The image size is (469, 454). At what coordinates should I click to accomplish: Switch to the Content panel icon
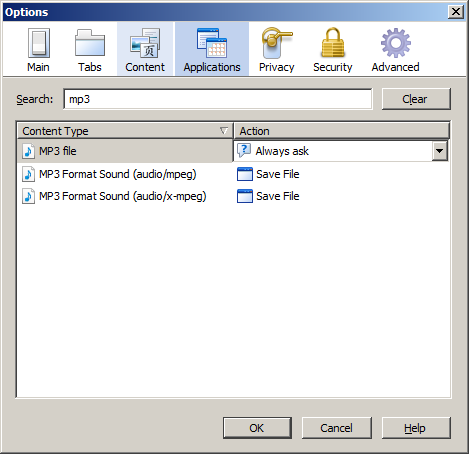tap(145, 43)
